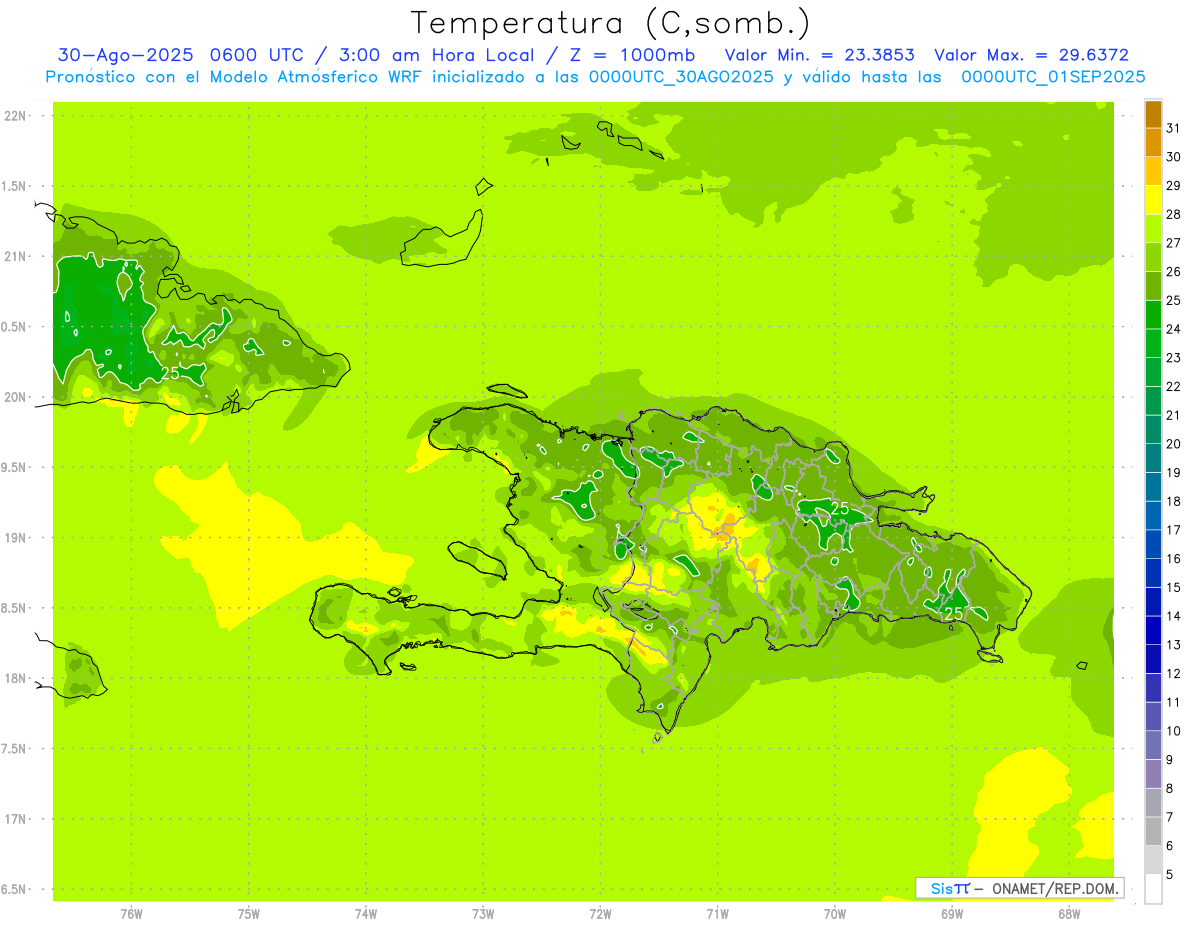The image size is (1200, 927).
Task: Click the '25' contour label near 69W
Action: tap(955, 613)
